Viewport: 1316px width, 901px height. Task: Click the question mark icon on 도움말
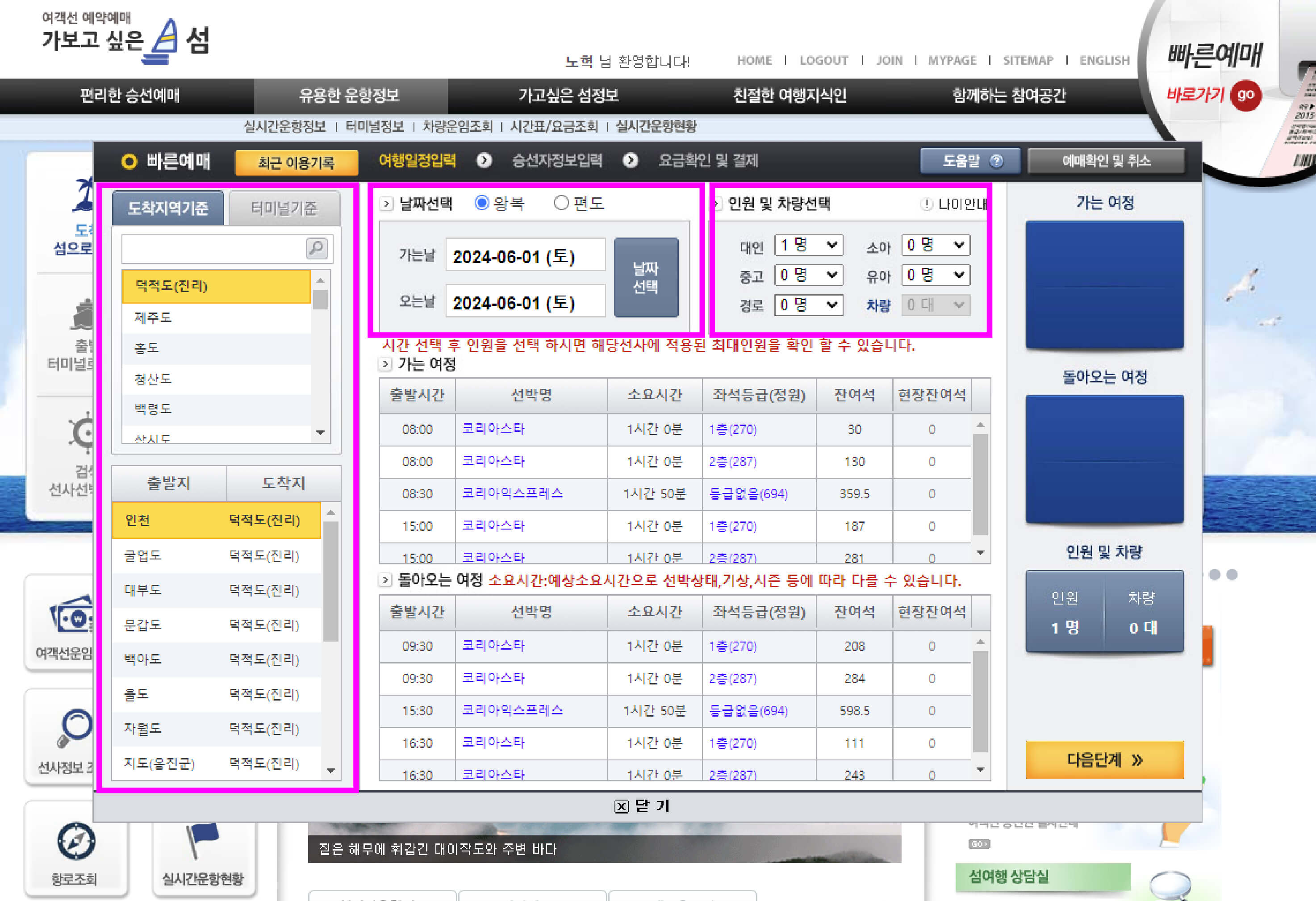click(997, 161)
